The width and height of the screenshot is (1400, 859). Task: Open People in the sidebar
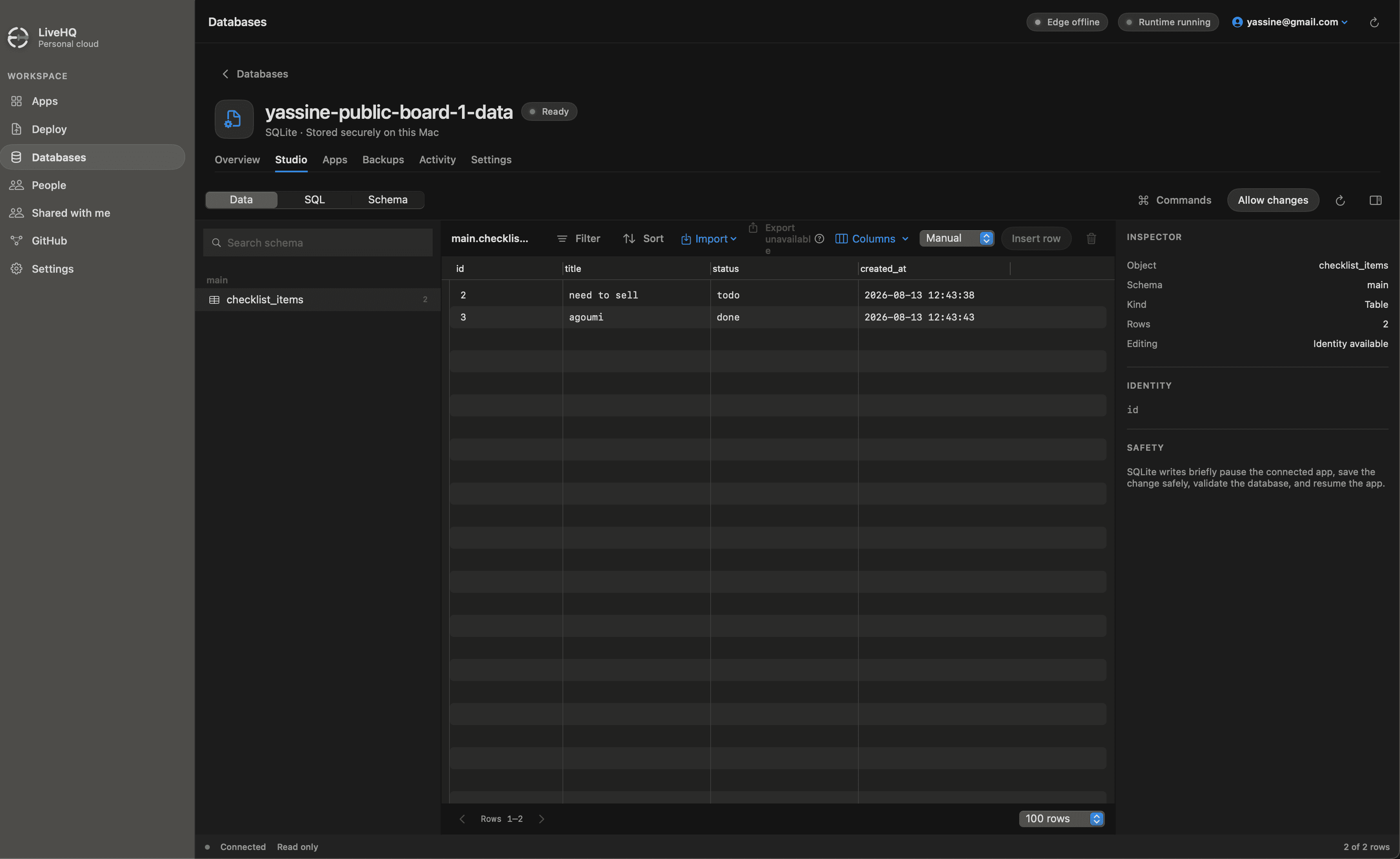point(93,185)
